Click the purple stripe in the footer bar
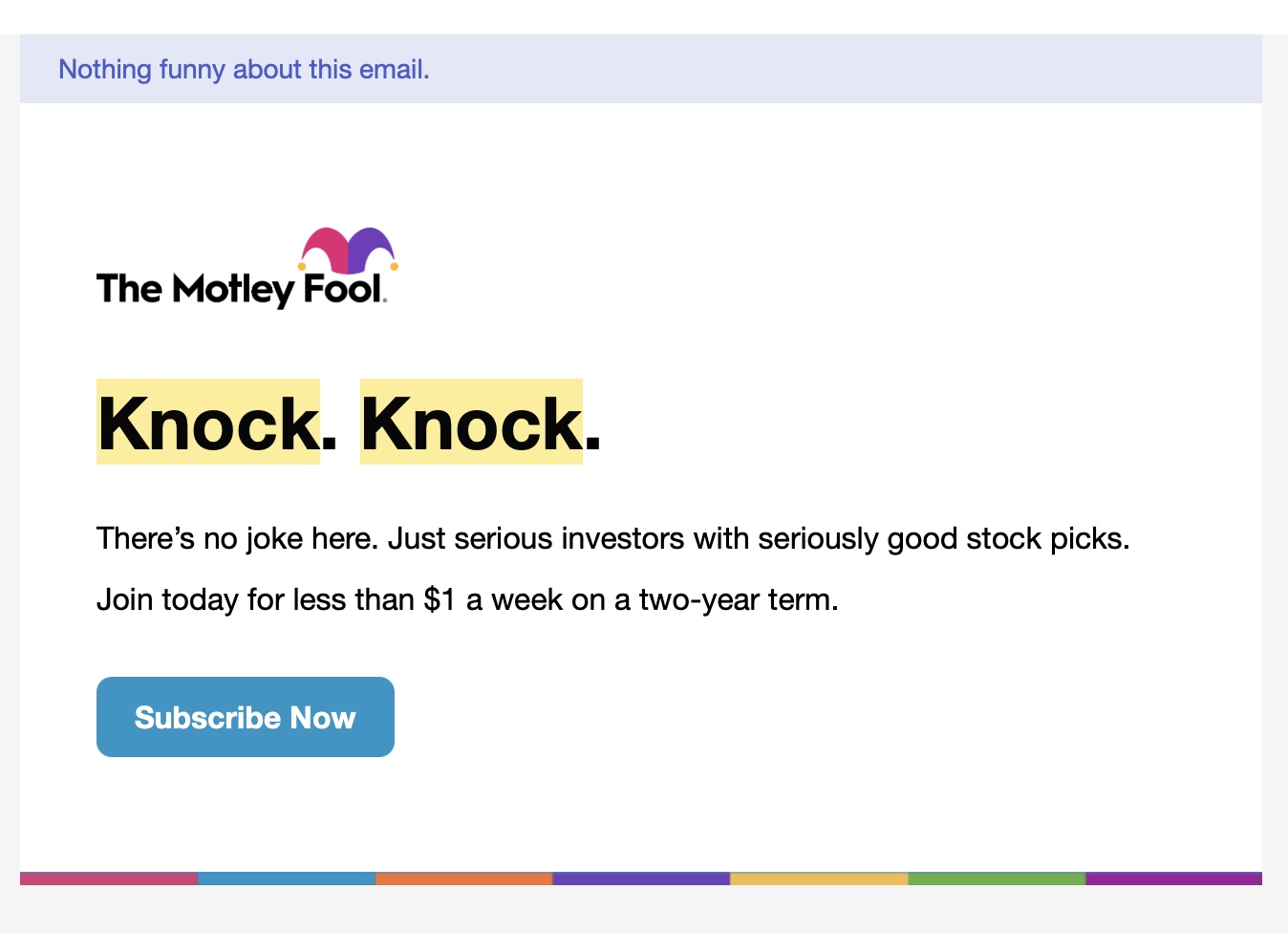This screenshot has width=1288, height=933. (x=640, y=877)
